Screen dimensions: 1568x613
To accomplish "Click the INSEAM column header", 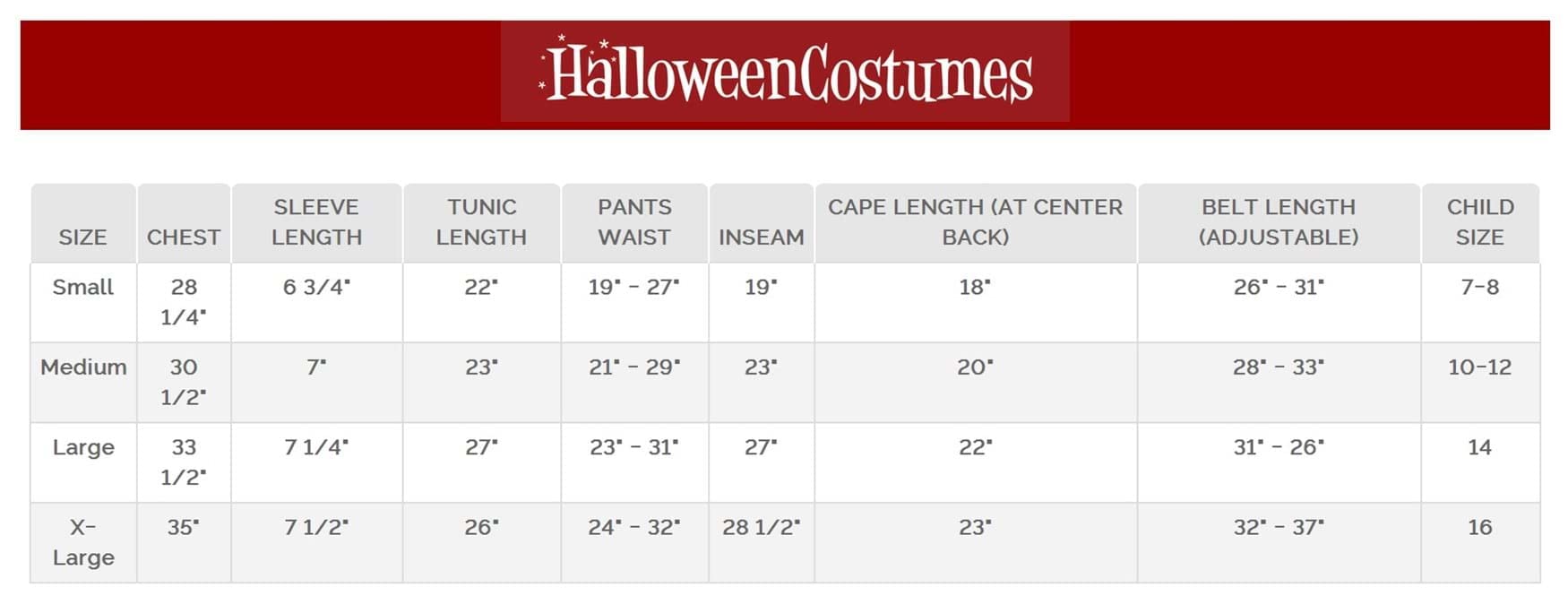I will 761,237.
